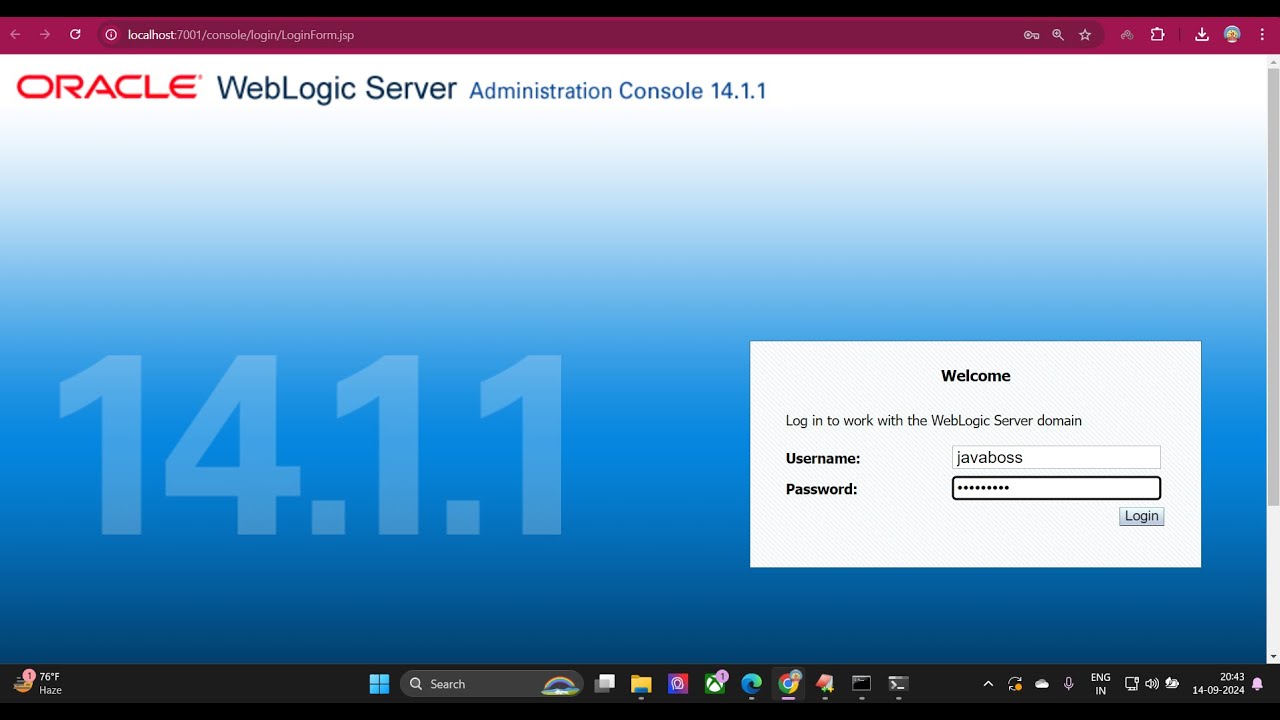Viewport: 1280px width, 720px height.
Task: Open the purple app icon beside File Explorer
Action: [678, 684]
